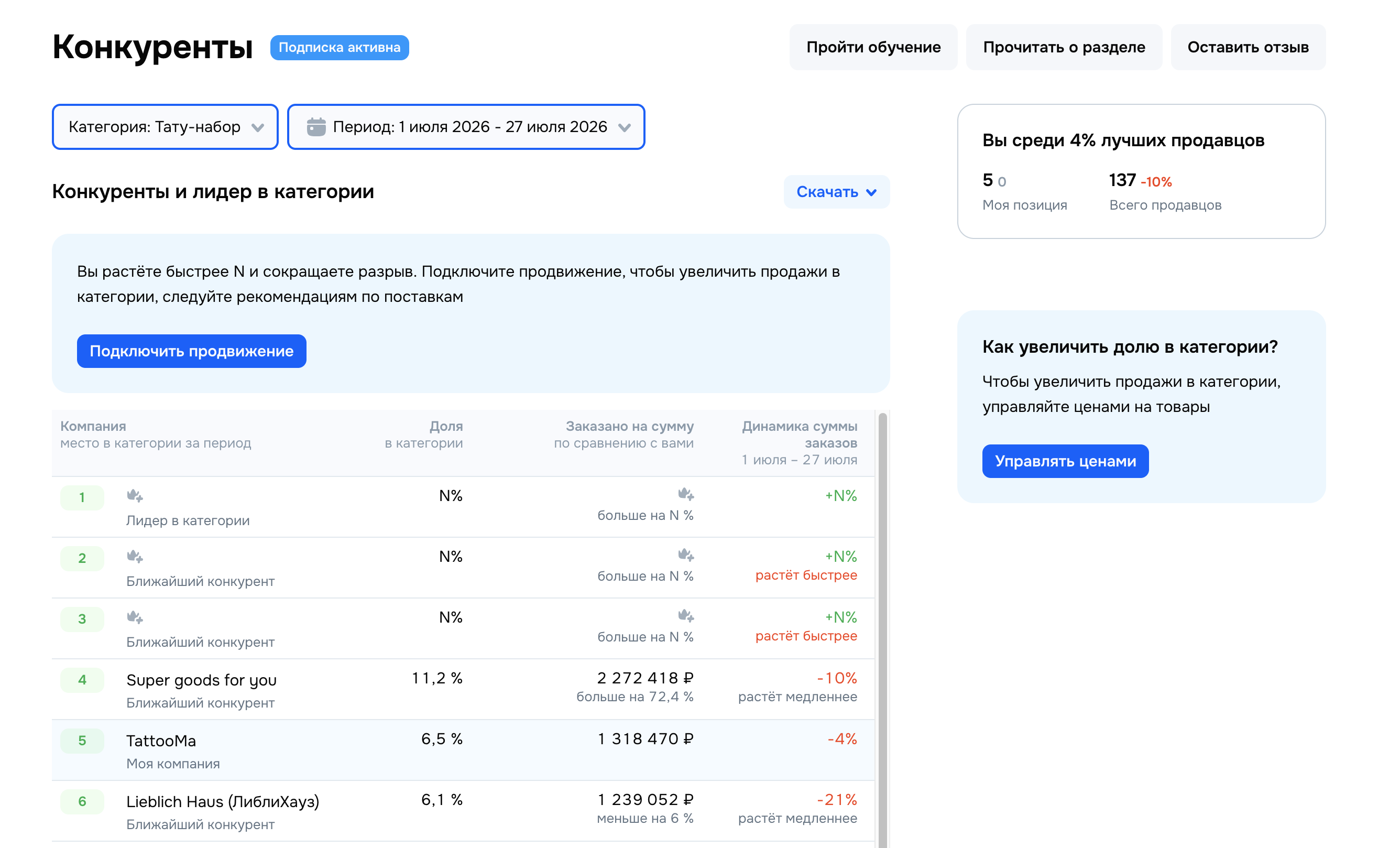This screenshot has height=848, width=1400.
Task: Click the 137 total sellers value
Action: coord(1122,180)
